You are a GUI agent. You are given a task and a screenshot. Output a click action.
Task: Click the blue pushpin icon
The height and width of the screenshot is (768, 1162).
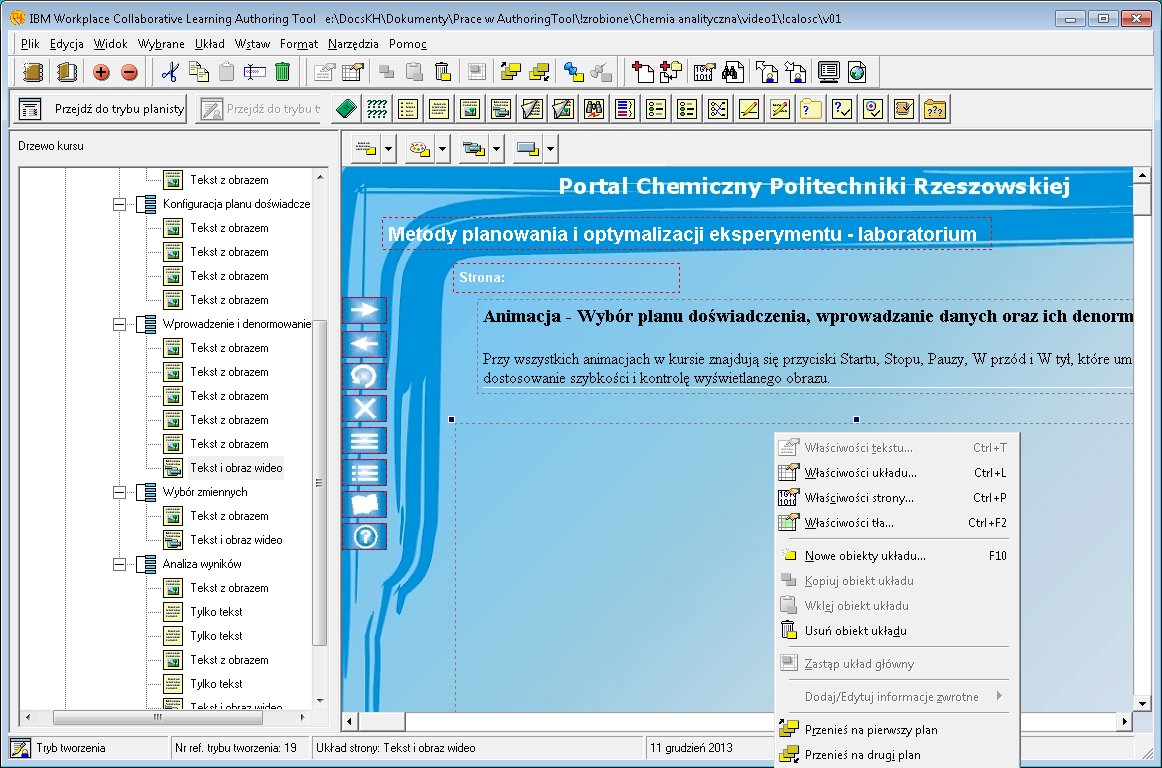click(573, 72)
